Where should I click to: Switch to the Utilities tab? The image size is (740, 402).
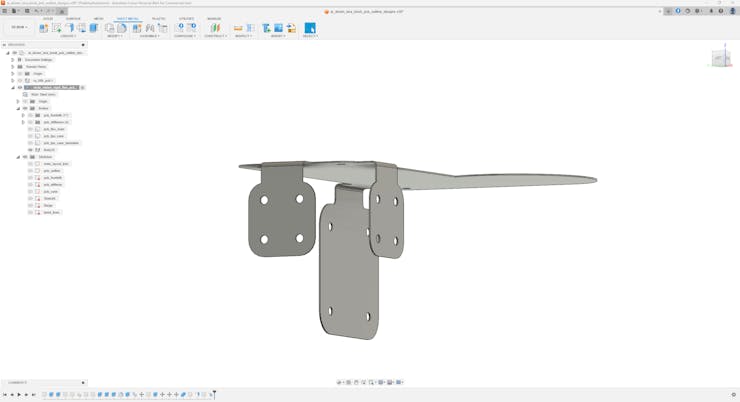(186, 18)
